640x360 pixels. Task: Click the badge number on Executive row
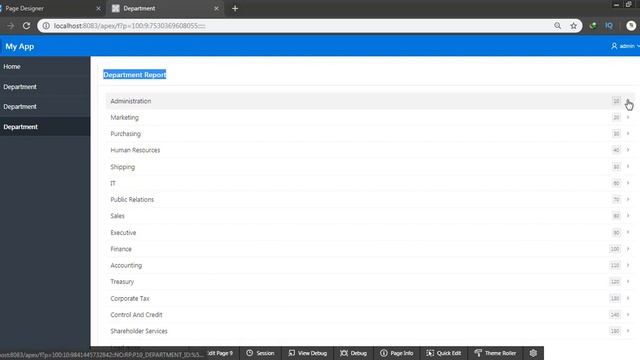[616, 233]
